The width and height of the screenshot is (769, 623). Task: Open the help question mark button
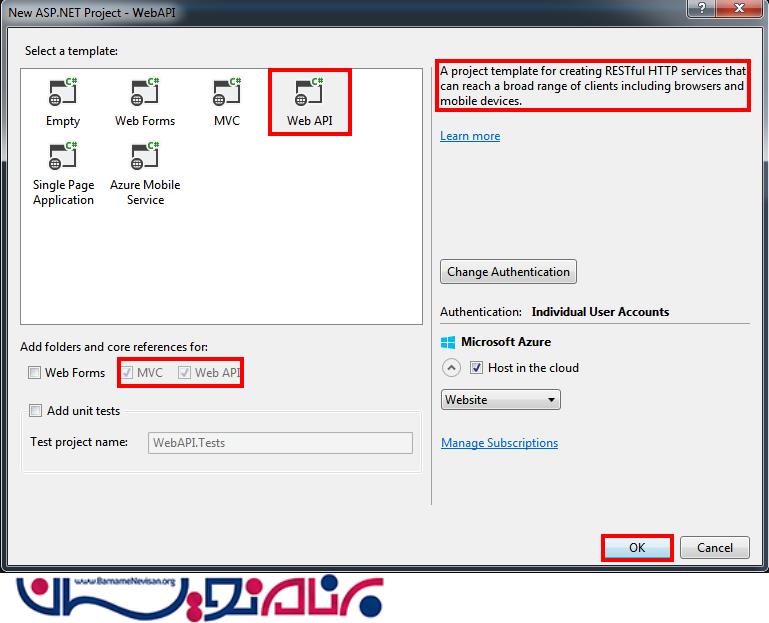pos(702,8)
